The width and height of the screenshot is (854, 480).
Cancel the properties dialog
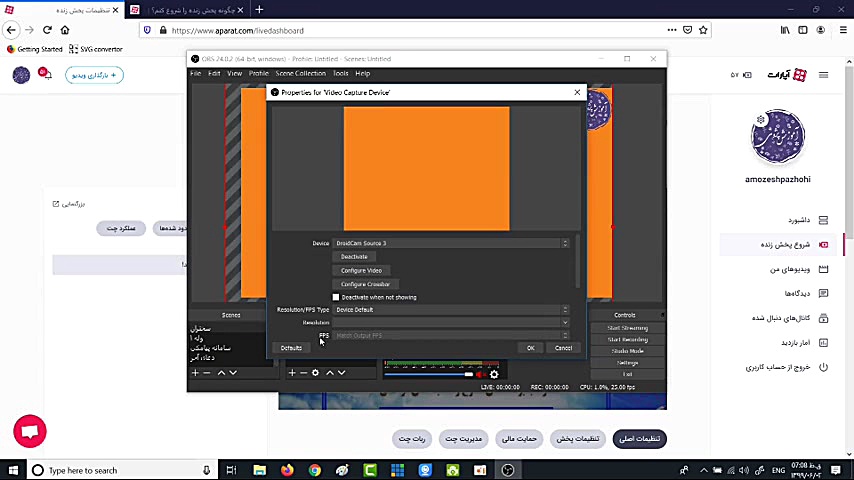(563, 348)
